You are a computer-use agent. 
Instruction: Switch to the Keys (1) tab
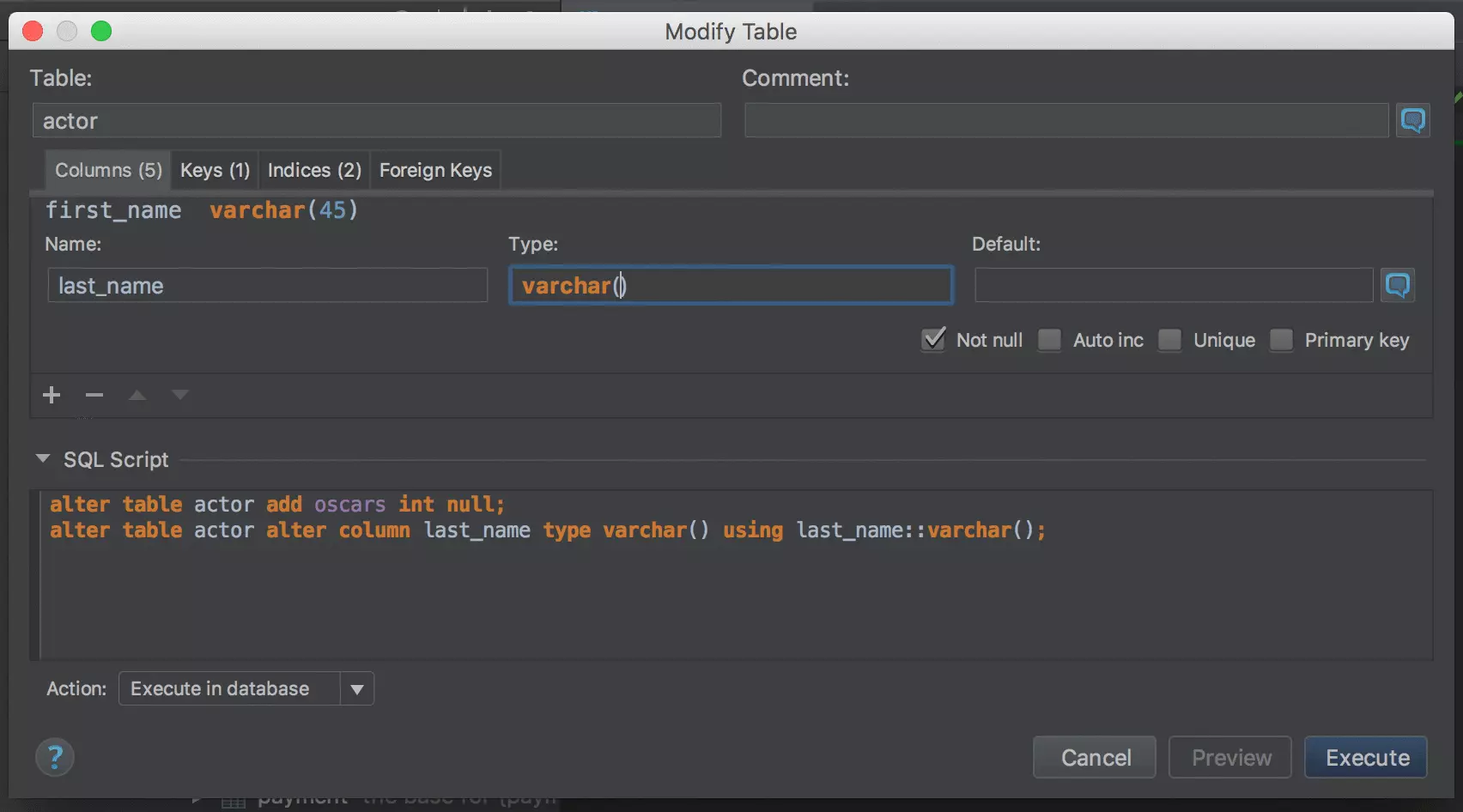coord(215,170)
